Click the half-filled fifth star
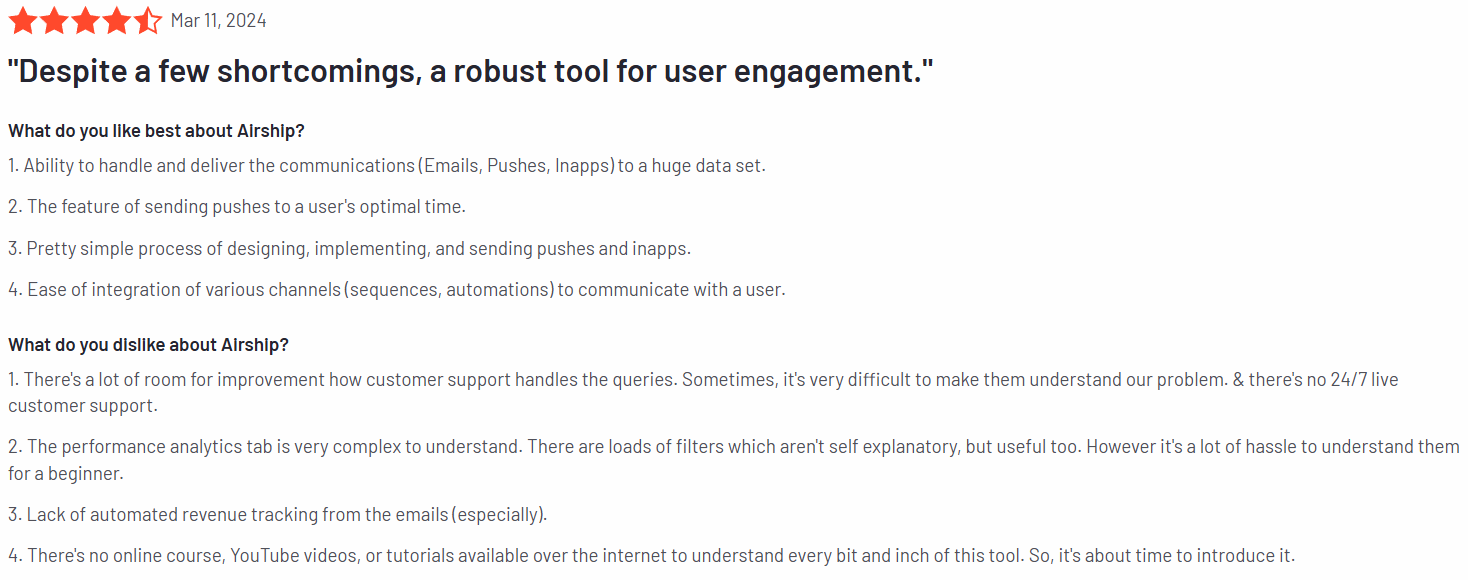Screen dimensions: 1468x580 147,21
